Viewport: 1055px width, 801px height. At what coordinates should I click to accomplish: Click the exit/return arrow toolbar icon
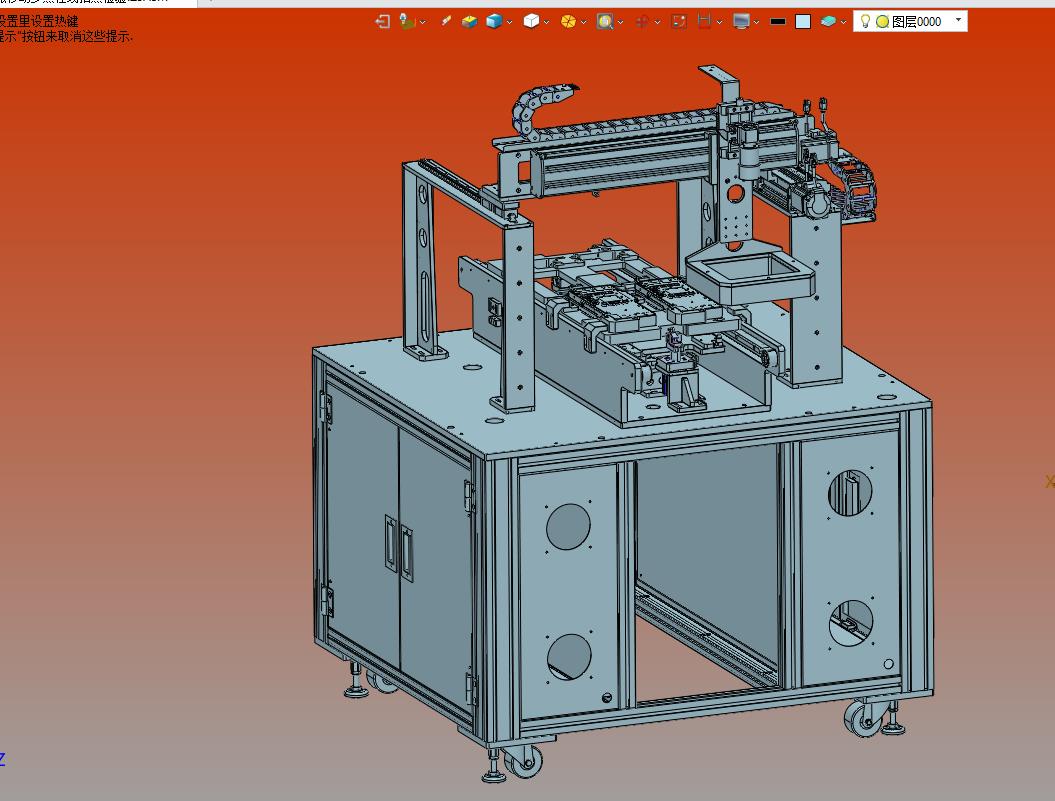382,22
